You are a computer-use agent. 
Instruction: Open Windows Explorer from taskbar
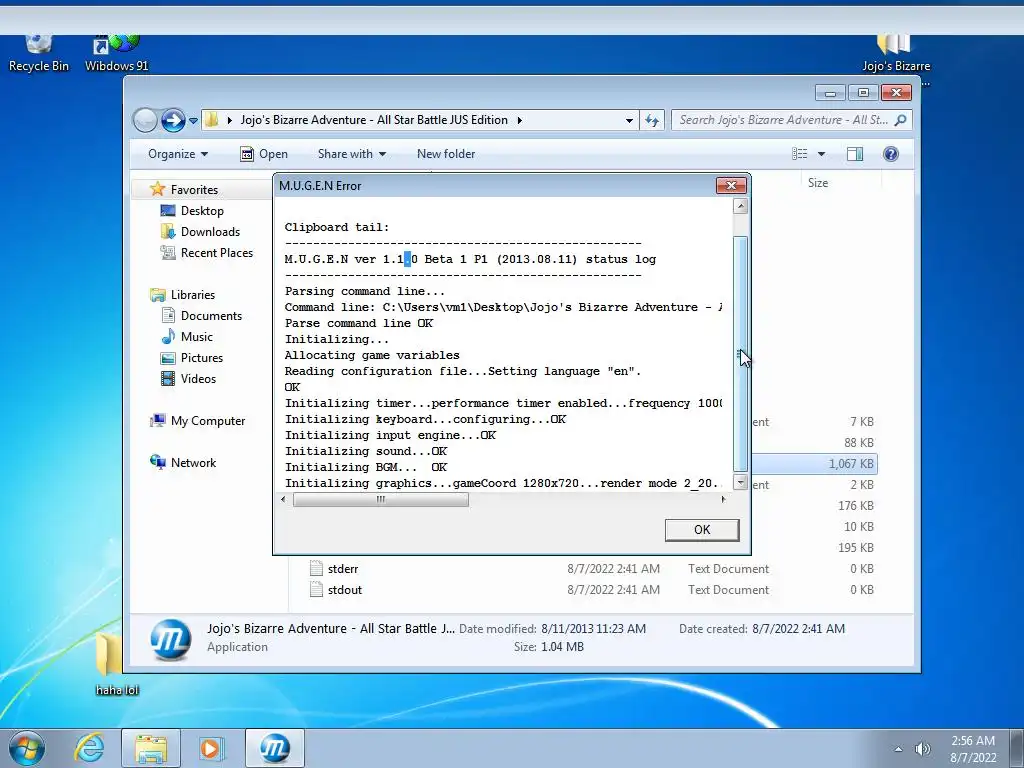[x=151, y=748]
